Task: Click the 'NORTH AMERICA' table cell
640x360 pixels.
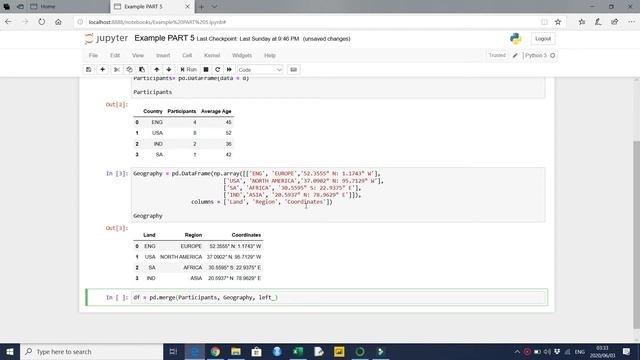Action: [x=181, y=257]
